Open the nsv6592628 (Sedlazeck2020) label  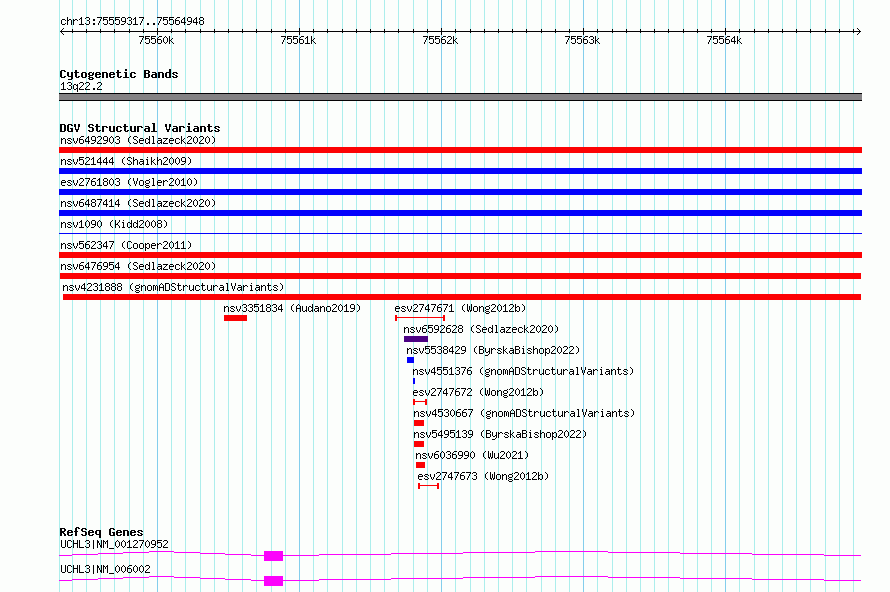[x=481, y=329]
